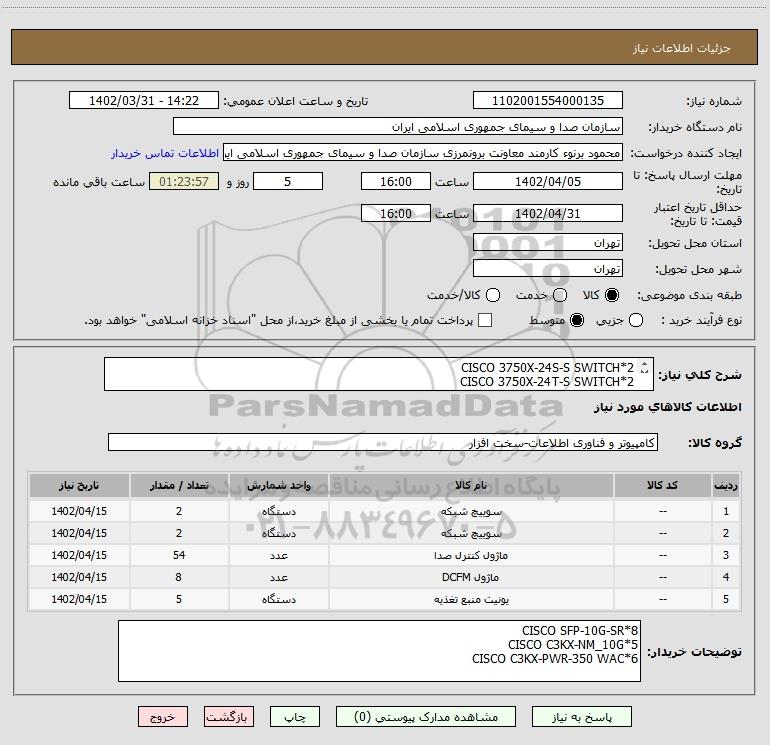The image size is (770, 745).
Task: Select the ماژول DCFM row name
Action: [x=470, y=578]
